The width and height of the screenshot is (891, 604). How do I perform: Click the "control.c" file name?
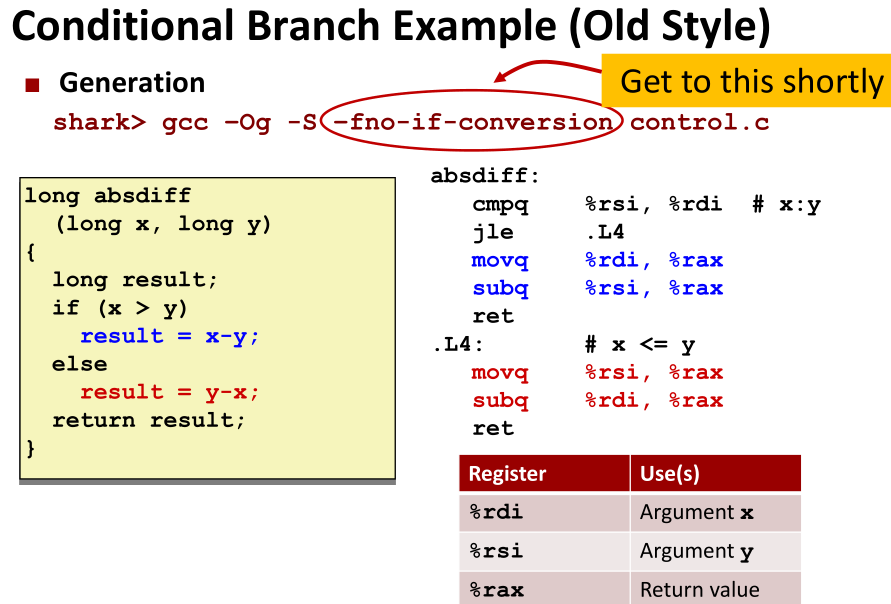pyautogui.click(x=700, y=122)
